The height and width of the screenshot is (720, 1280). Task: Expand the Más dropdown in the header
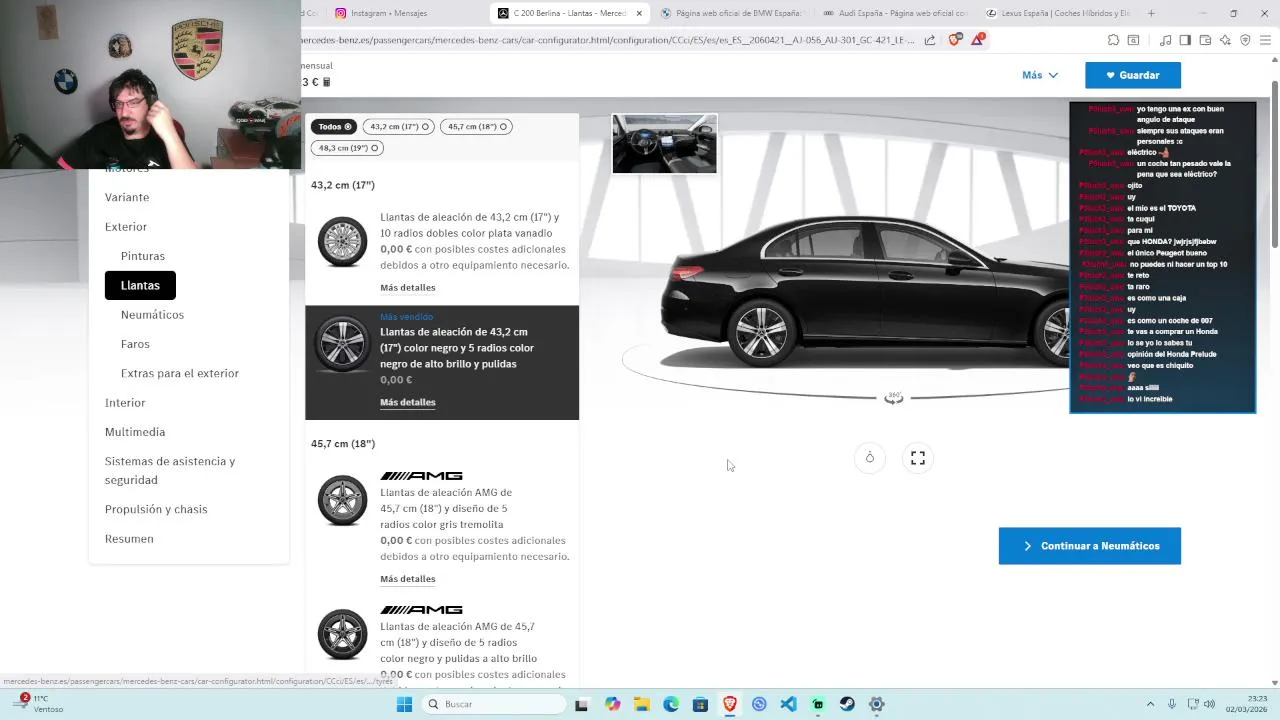tap(1040, 75)
